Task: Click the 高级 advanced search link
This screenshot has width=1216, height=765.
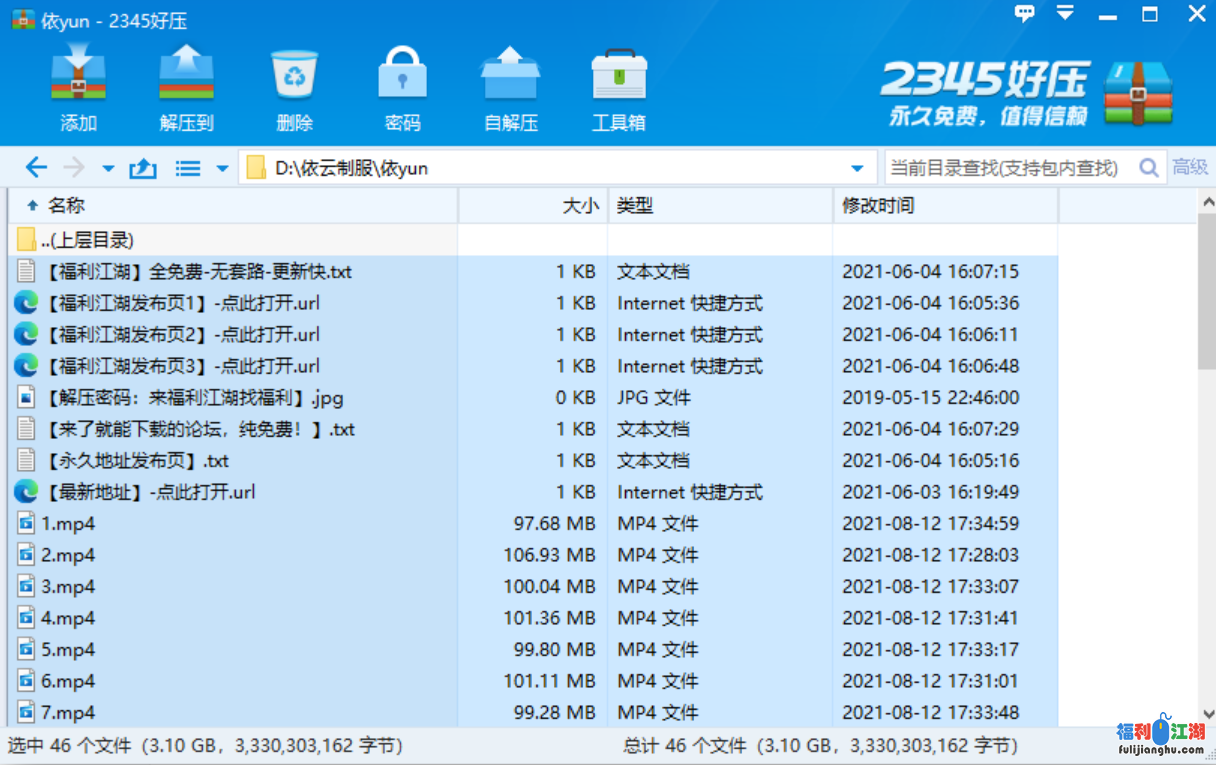Action: click(x=1190, y=168)
